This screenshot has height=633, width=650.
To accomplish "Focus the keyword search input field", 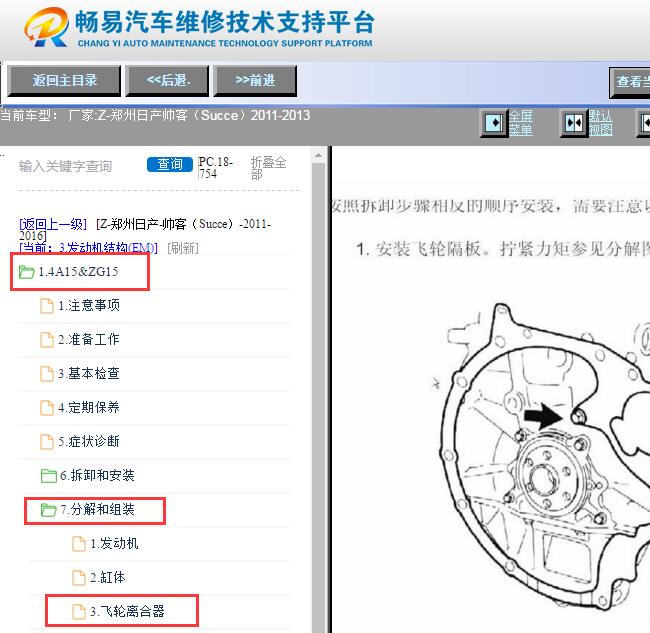I will [79, 166].
